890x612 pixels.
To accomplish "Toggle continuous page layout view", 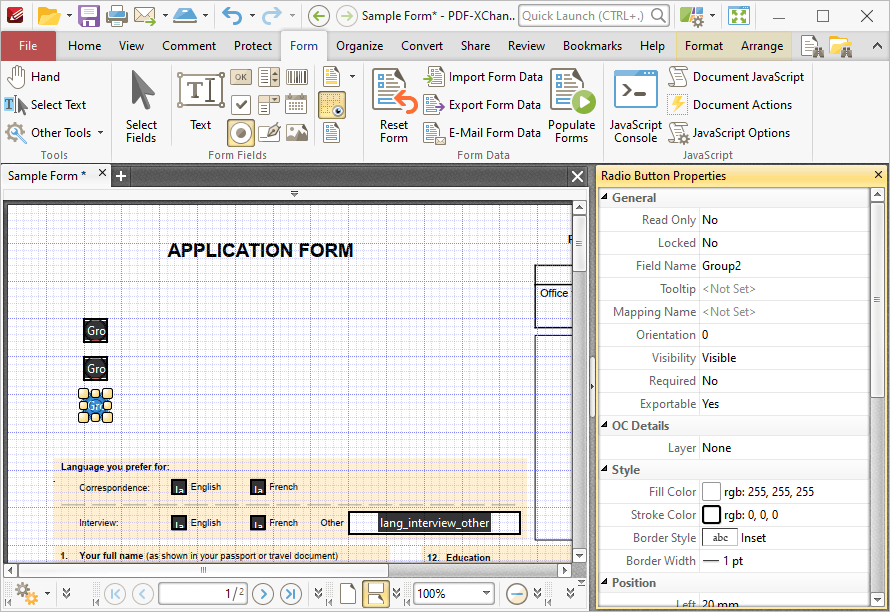I will click(x=375, y=594).
